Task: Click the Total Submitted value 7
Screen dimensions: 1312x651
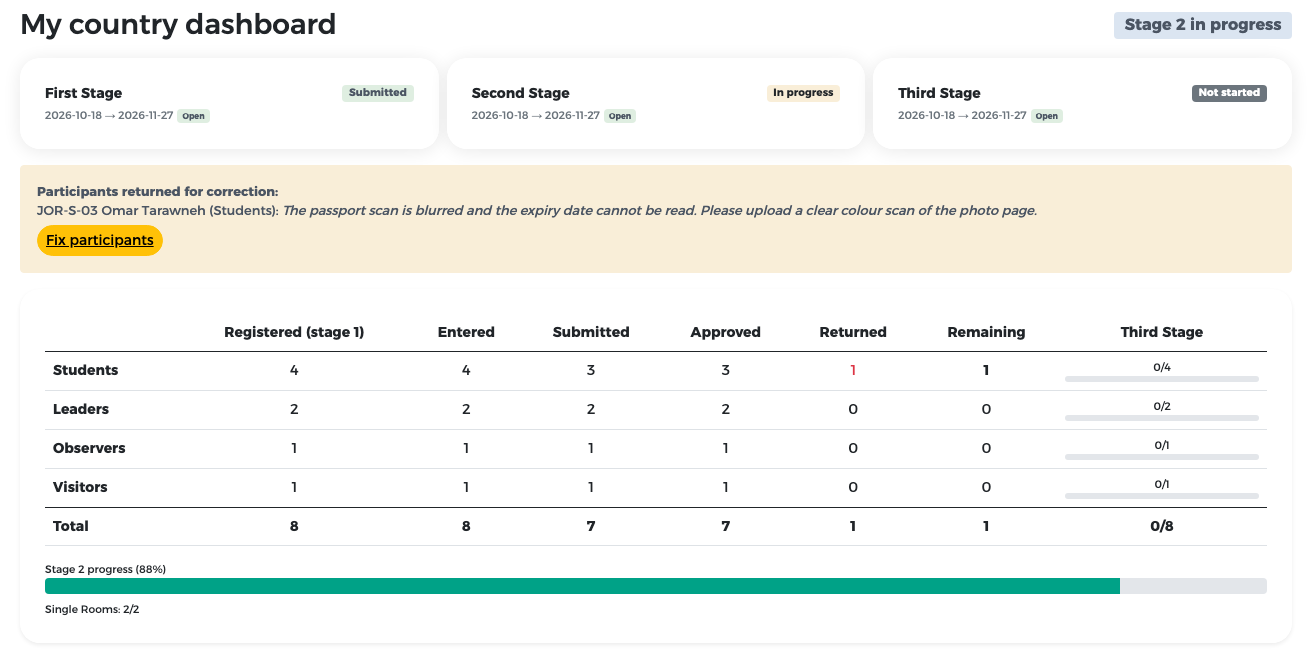Action: point(591,526)
